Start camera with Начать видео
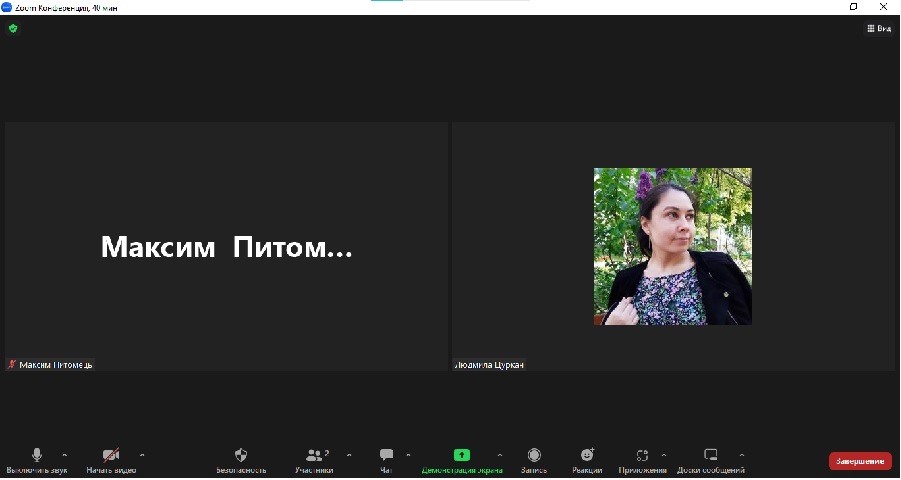The width and height of the screenshot is (901, 480). [x=111, y=461]
